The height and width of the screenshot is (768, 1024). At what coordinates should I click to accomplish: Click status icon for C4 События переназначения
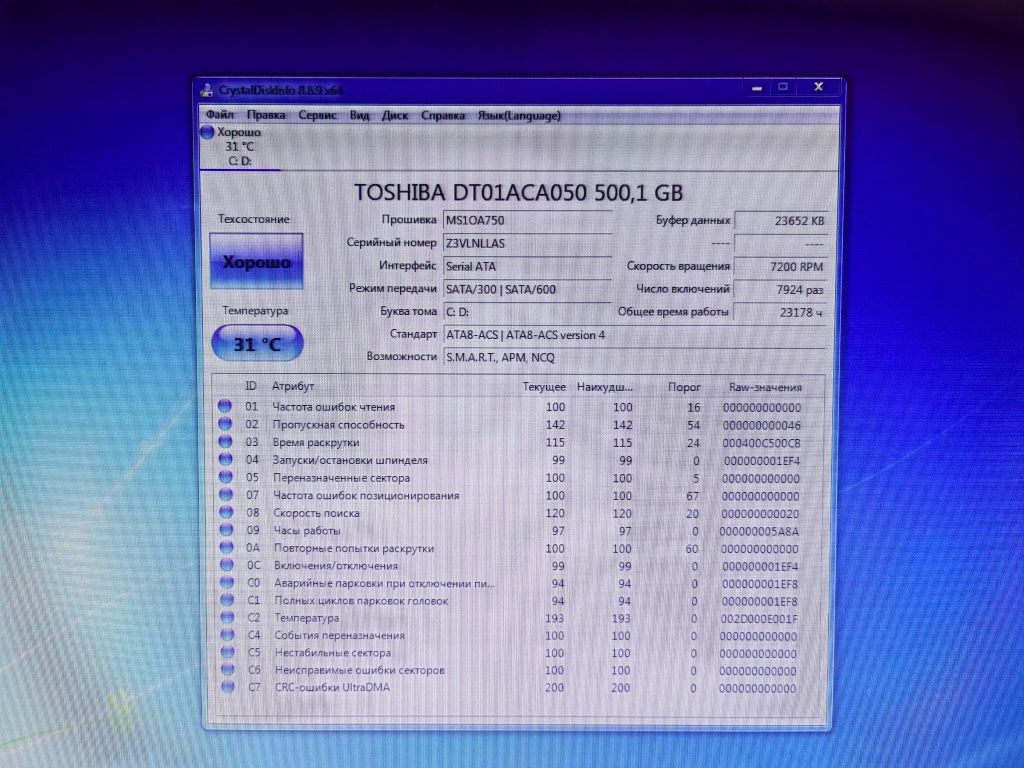[x=227, y=634]
